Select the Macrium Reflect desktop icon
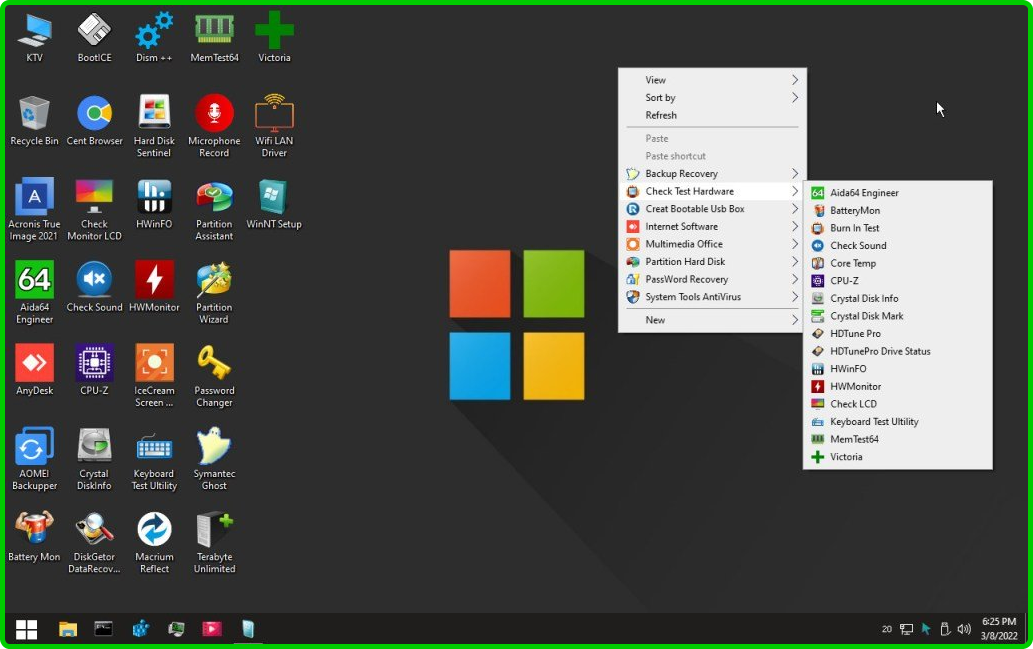The image size is (1033, 649). click(154, 542)
